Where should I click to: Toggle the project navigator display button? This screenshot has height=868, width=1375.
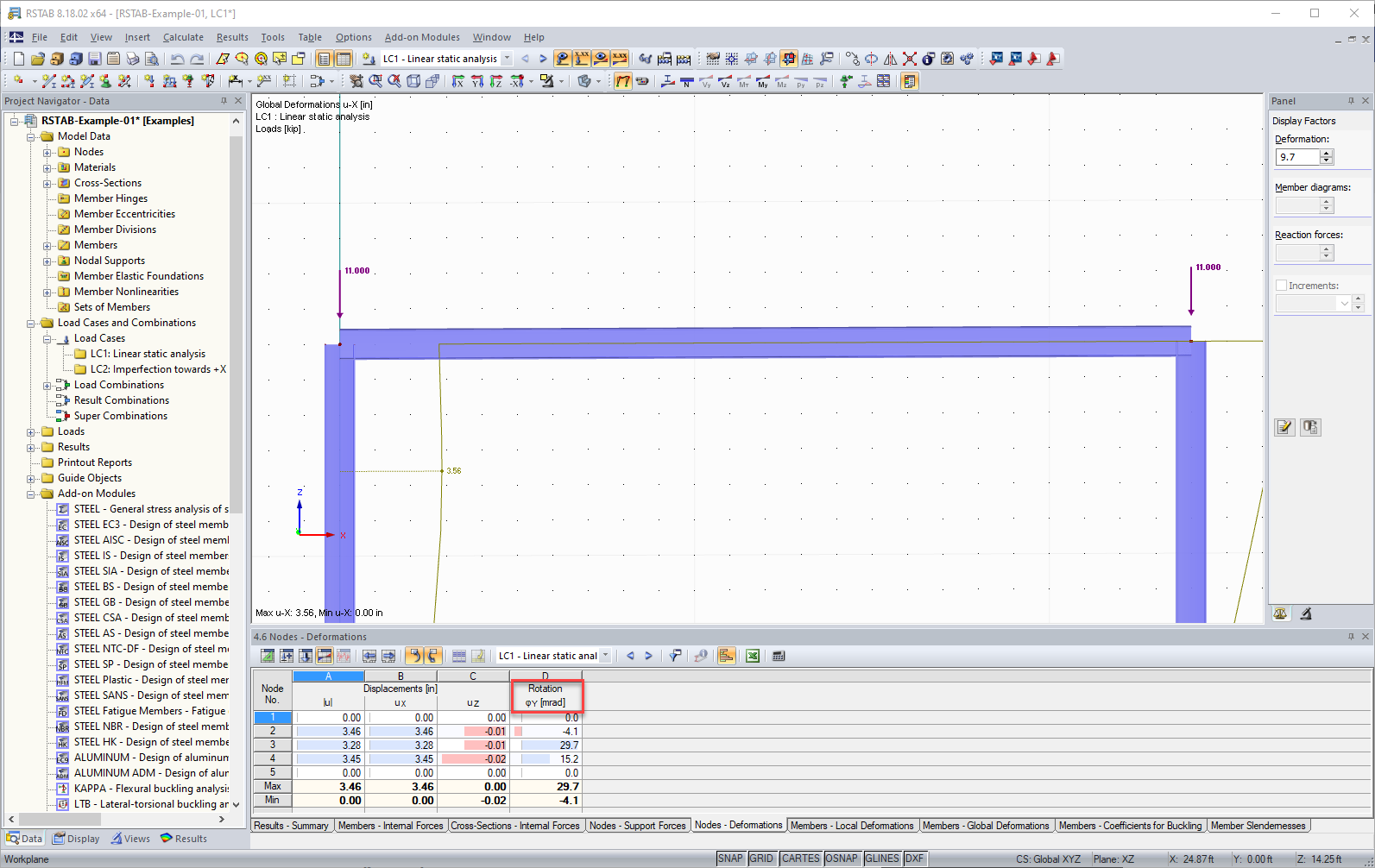pos(324,59)
